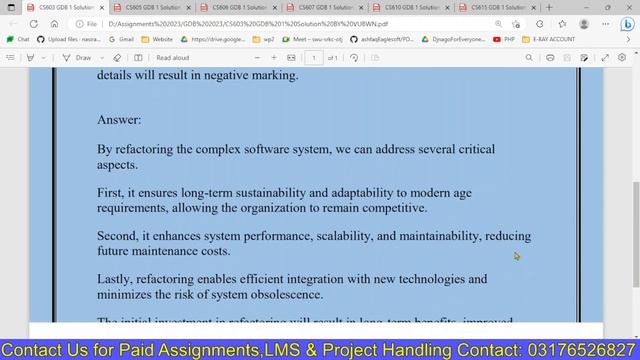640x360 pixels.
Task: Click the address bar zoom magnifier icon
Action: click(x=498, y=24)
